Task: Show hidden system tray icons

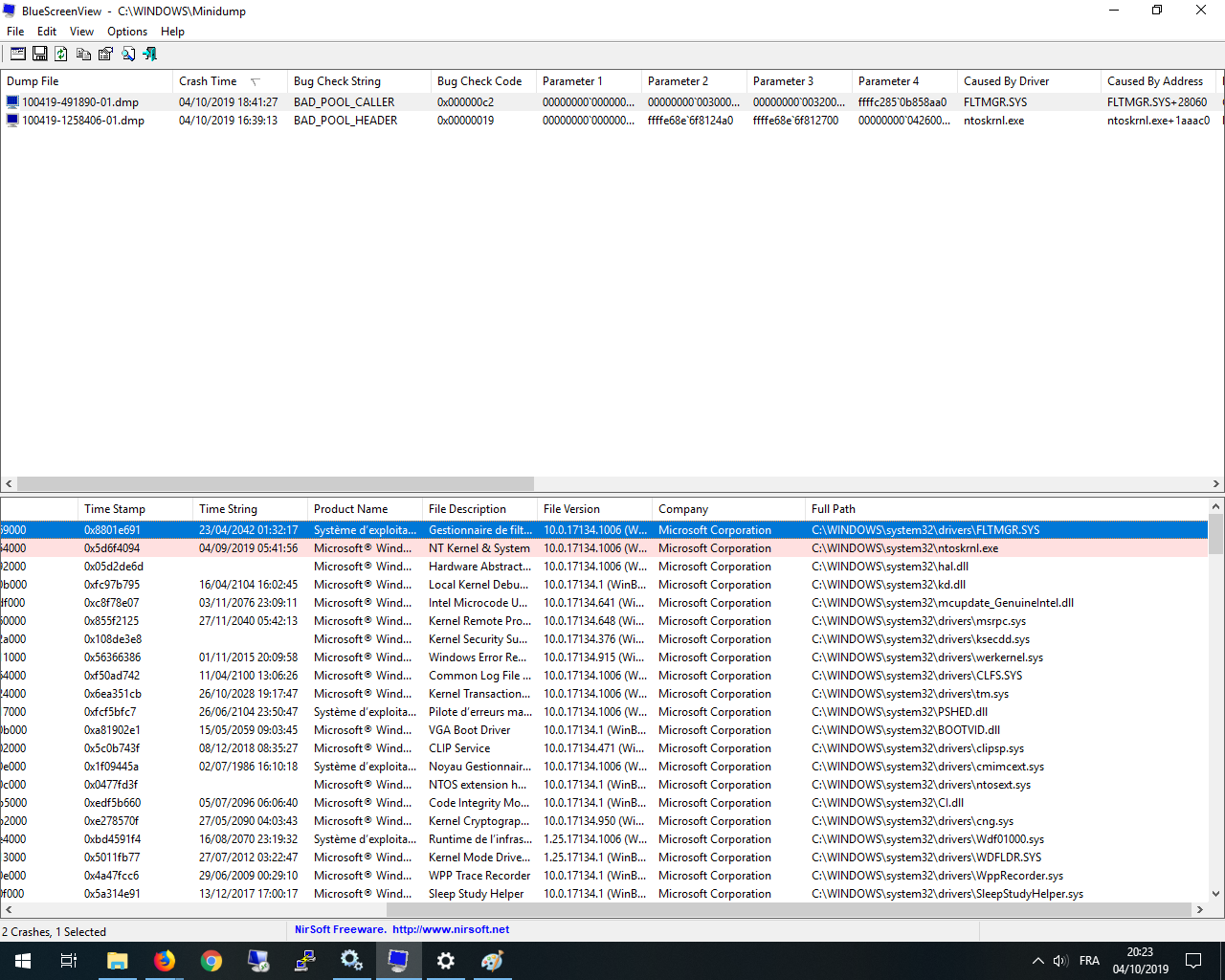Action: coord(1037,961)
